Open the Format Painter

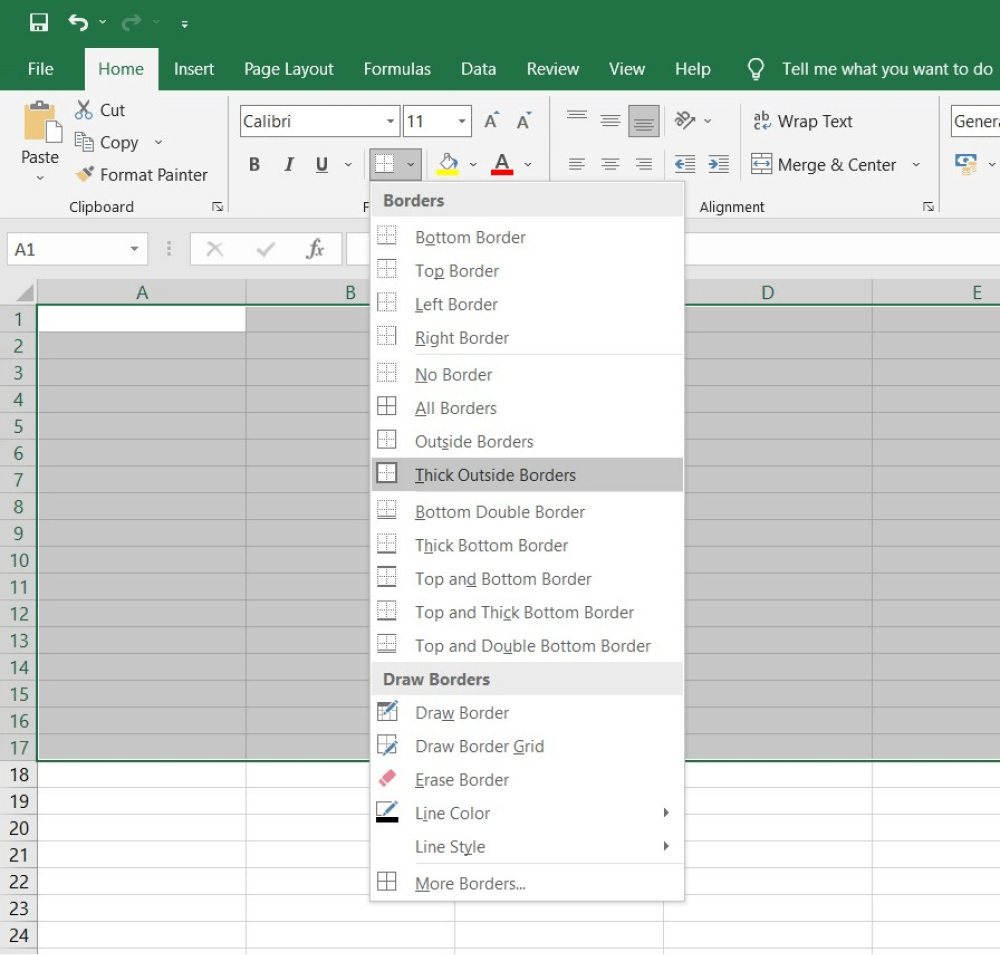[142, 174]
